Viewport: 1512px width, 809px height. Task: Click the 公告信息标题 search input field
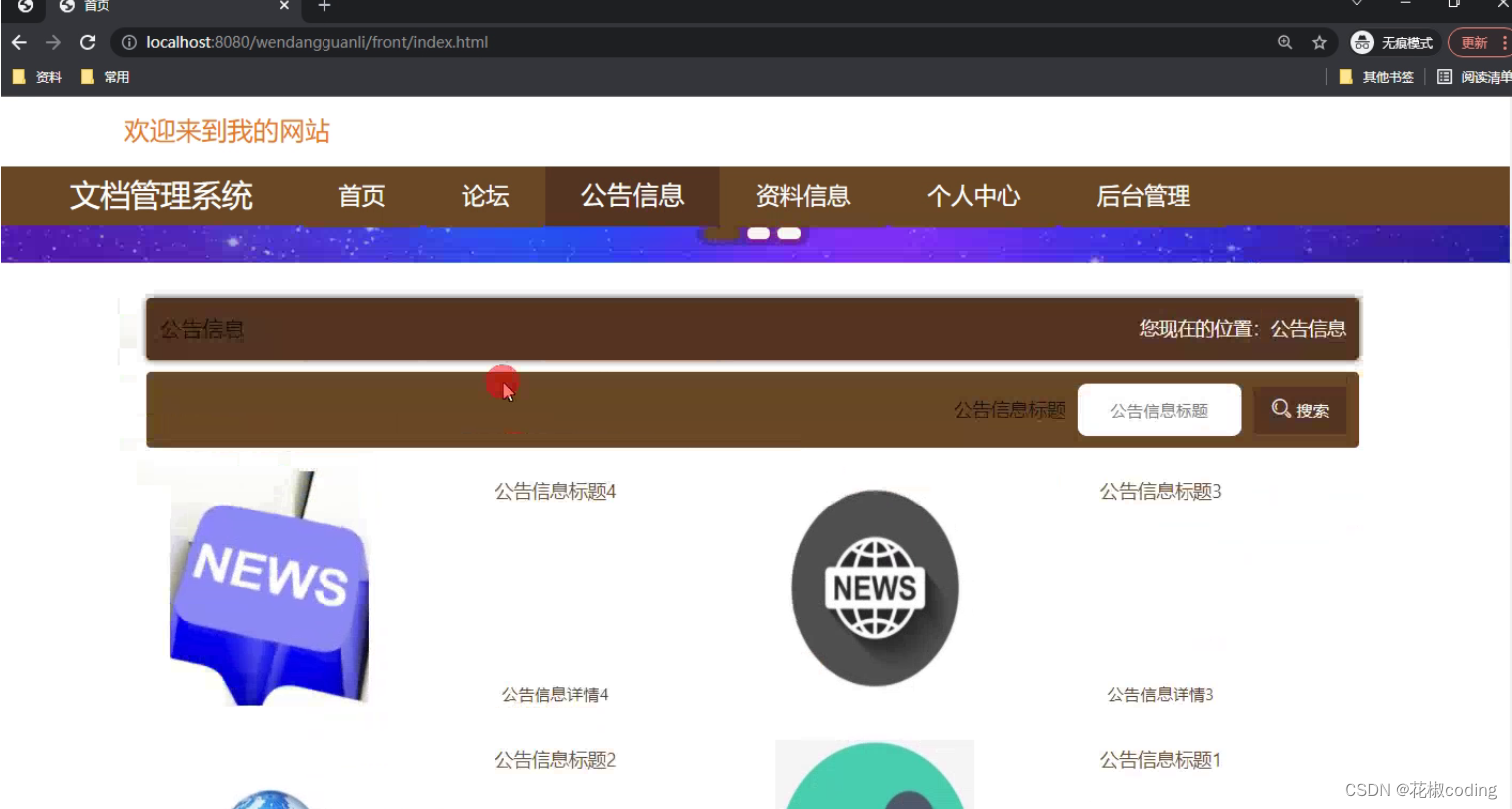(x=1159, y=409)
